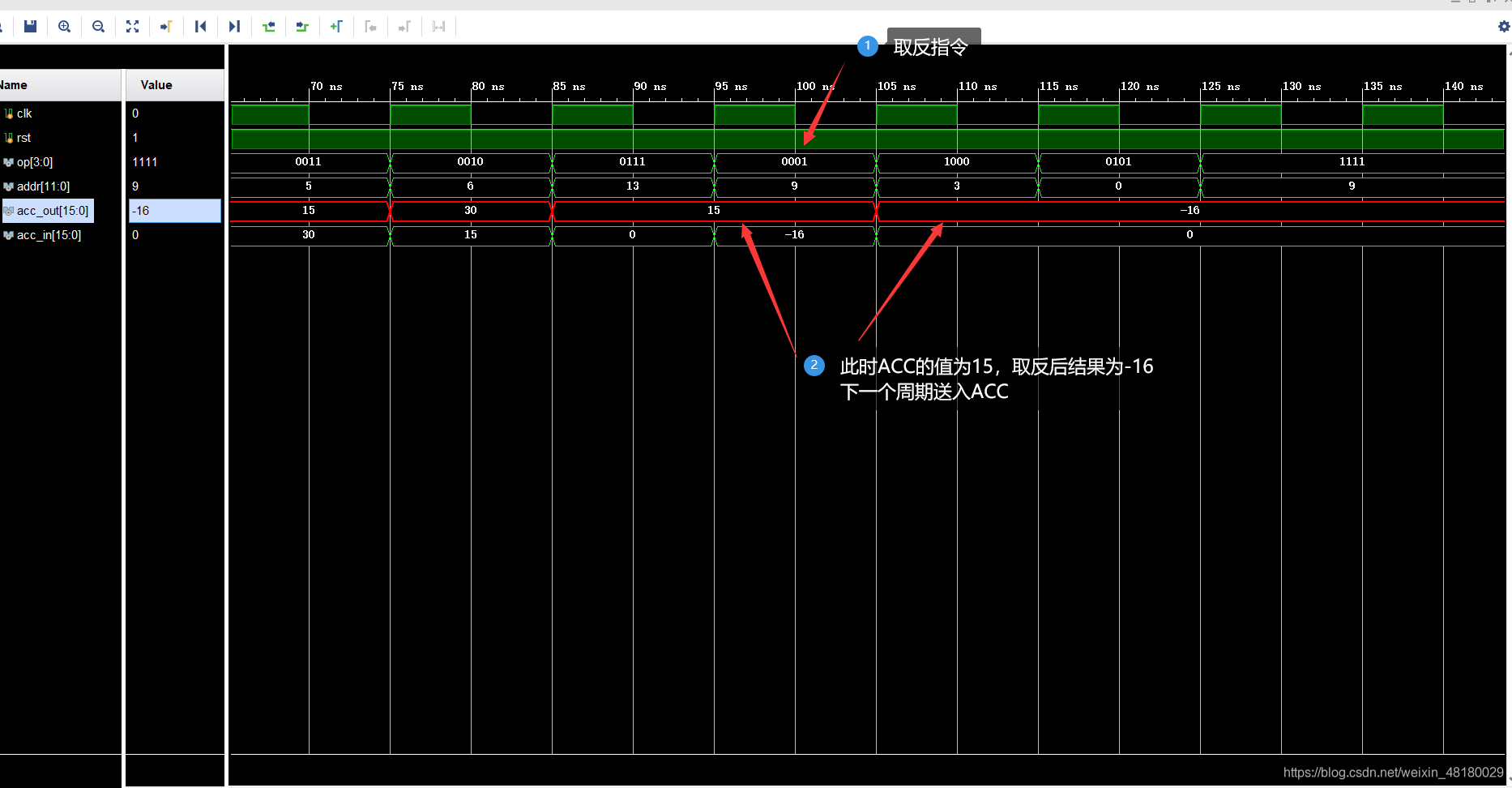Go to cursor position
Screen dimensions: 1512x788
[x=166, y=27]
